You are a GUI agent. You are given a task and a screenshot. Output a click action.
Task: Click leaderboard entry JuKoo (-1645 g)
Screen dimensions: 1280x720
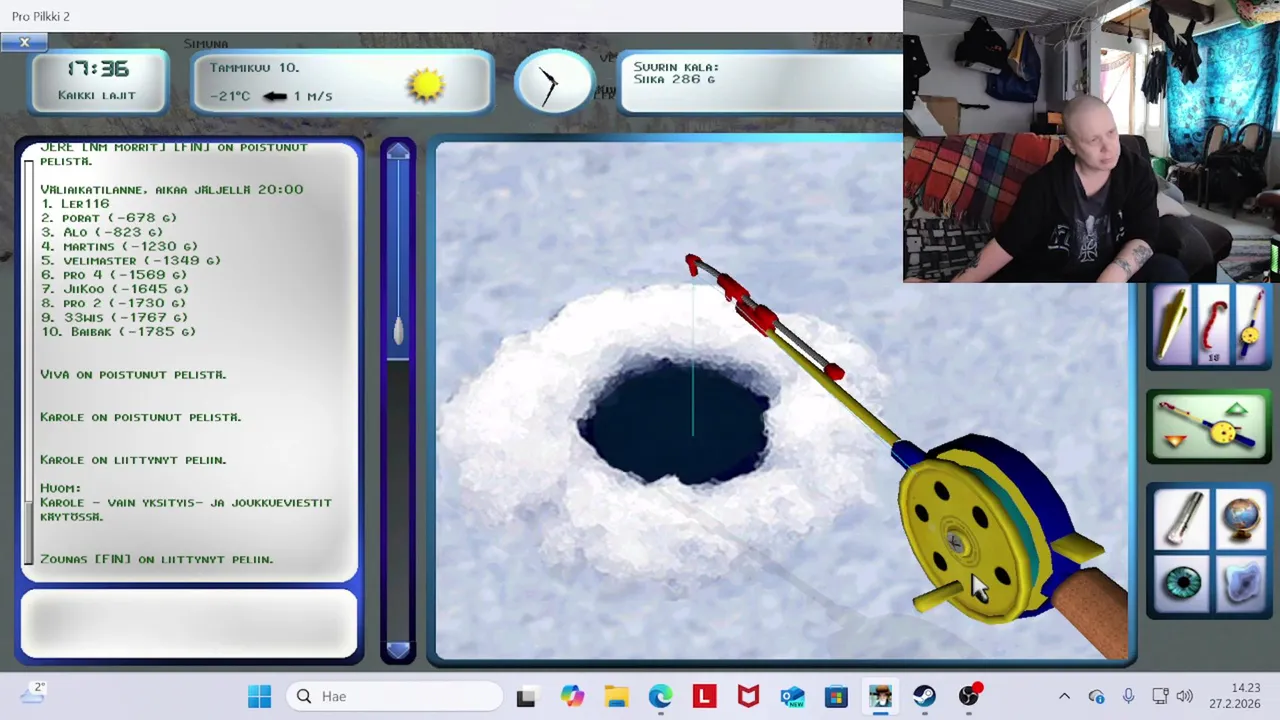click(x=115, y=289)
